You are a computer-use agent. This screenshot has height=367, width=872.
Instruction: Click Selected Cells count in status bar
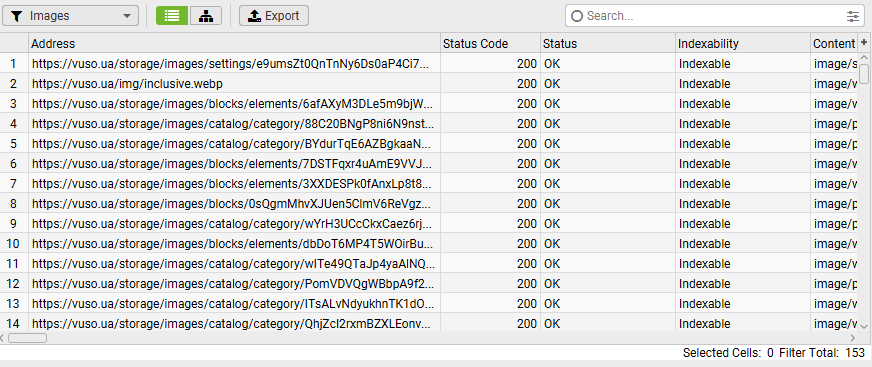click(728, 353)
